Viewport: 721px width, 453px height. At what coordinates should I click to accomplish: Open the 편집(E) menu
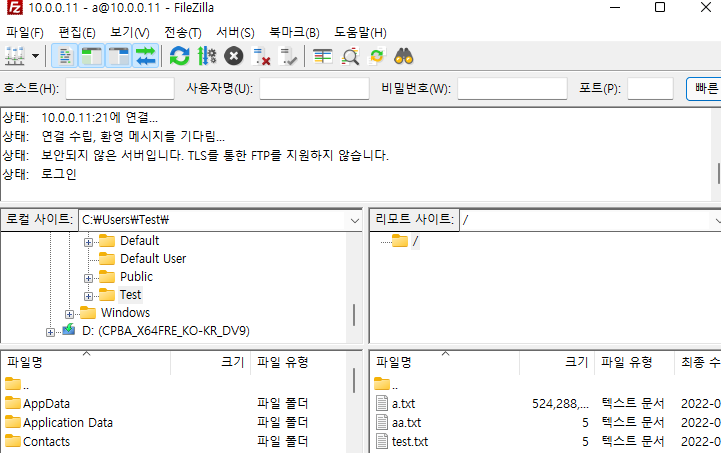point(77,32)
